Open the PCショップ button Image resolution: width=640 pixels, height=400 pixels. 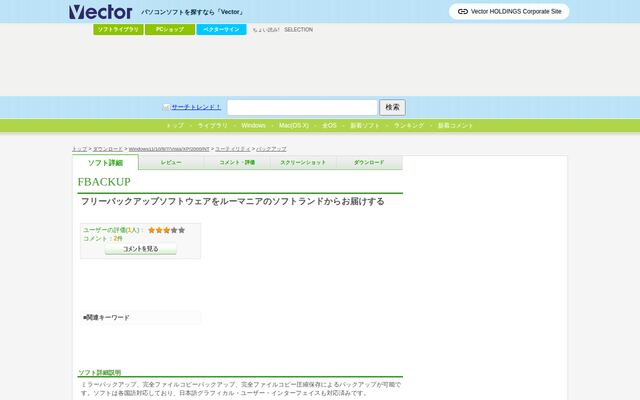click(x=170, y=29)
